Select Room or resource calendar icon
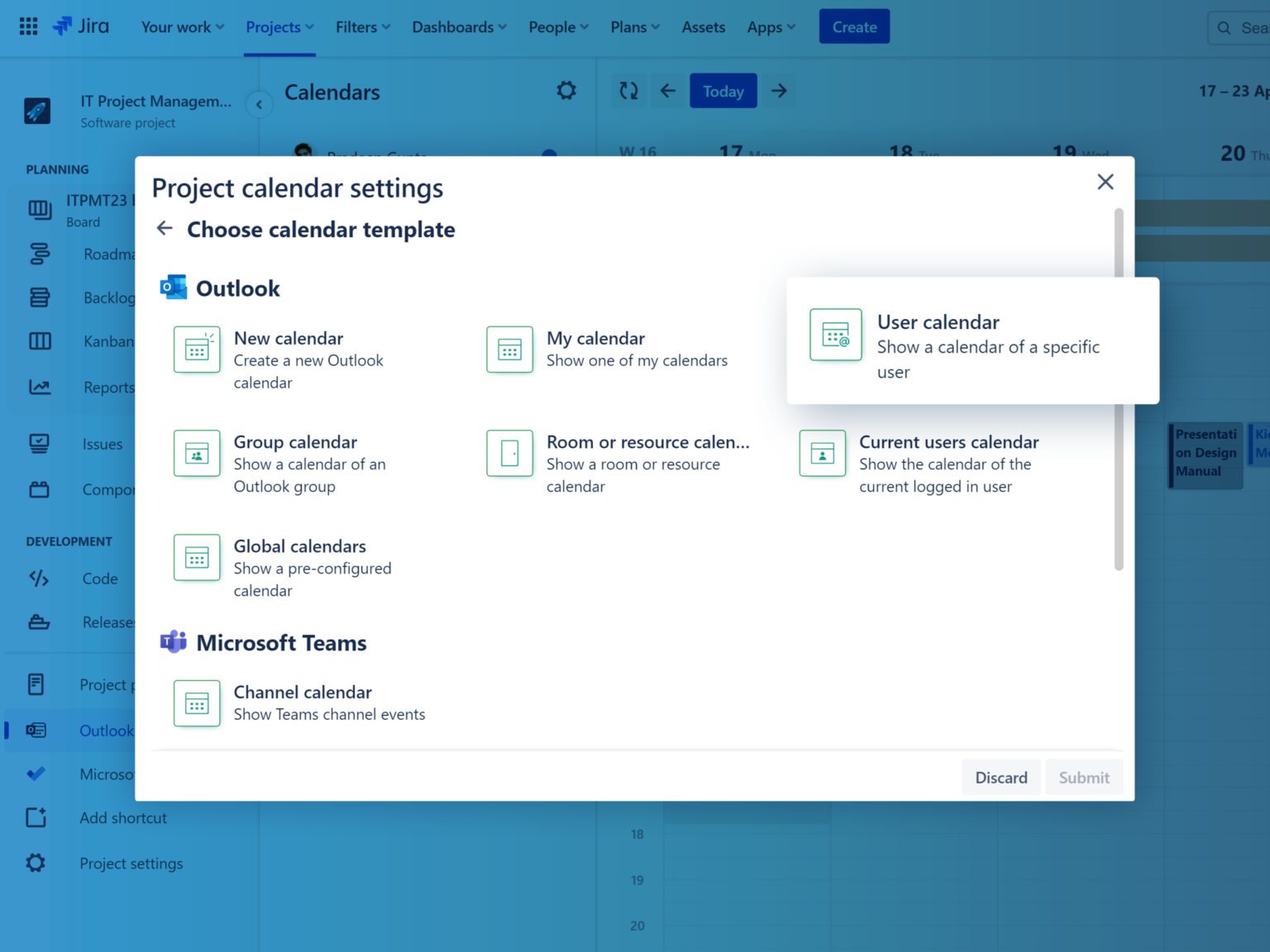1270x952 pixels. [509, 454]
